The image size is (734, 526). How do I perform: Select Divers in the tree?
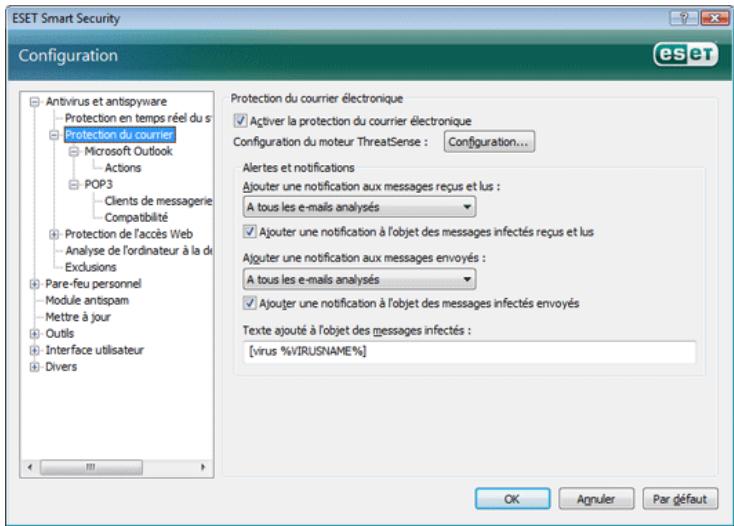(61, 367)
